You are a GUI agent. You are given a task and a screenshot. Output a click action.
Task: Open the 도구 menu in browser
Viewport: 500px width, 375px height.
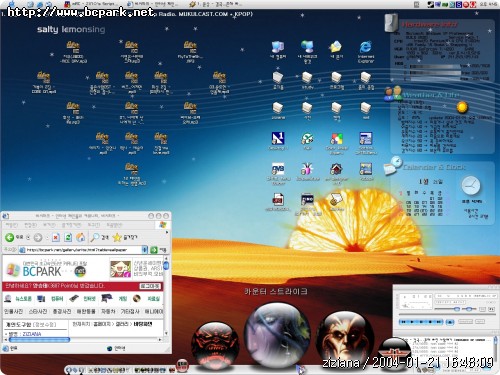point(94,225)
